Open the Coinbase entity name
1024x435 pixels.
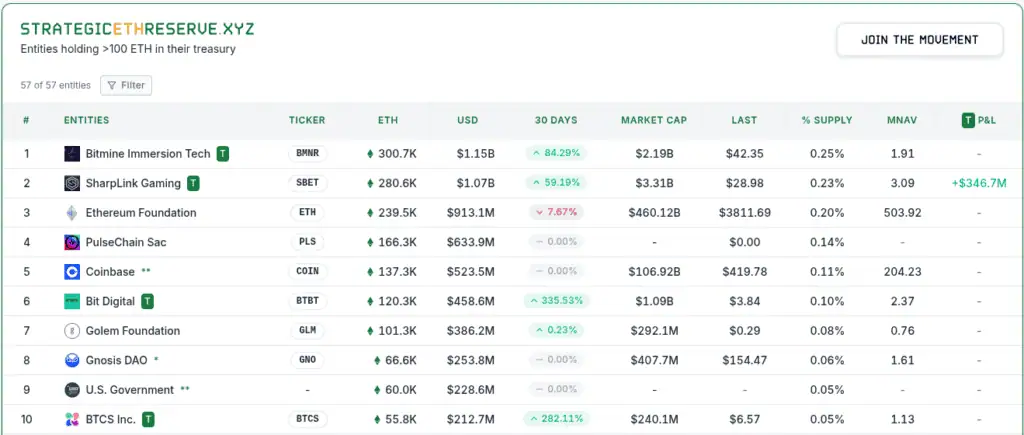pyautogui.click(x=110, y=272)
